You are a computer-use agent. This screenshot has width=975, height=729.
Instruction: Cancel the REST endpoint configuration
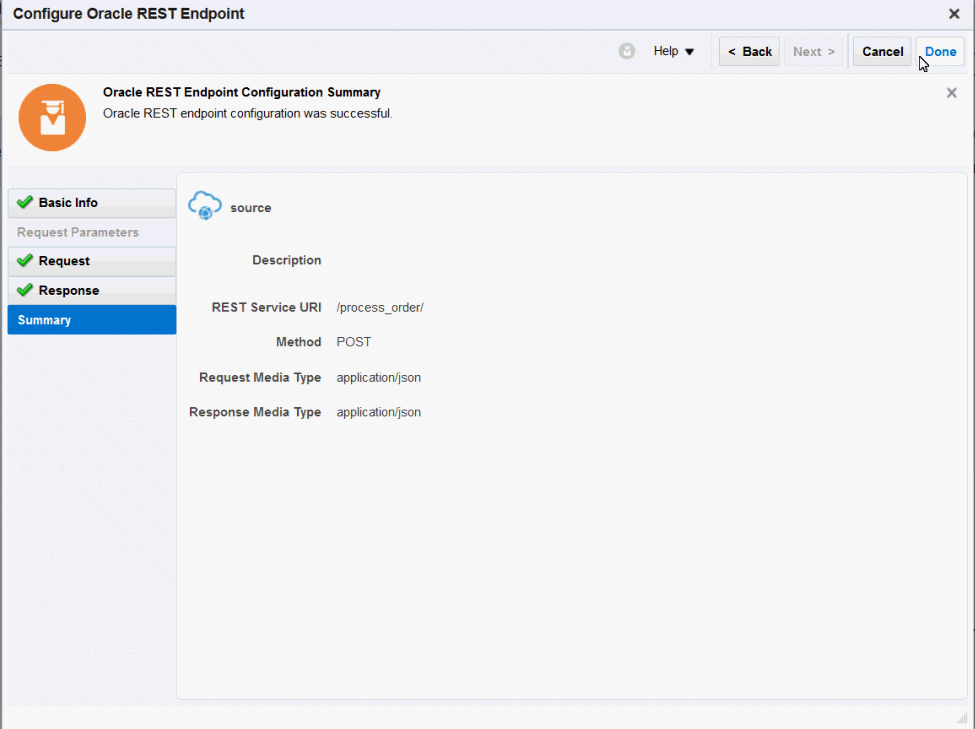pos(882,52)
